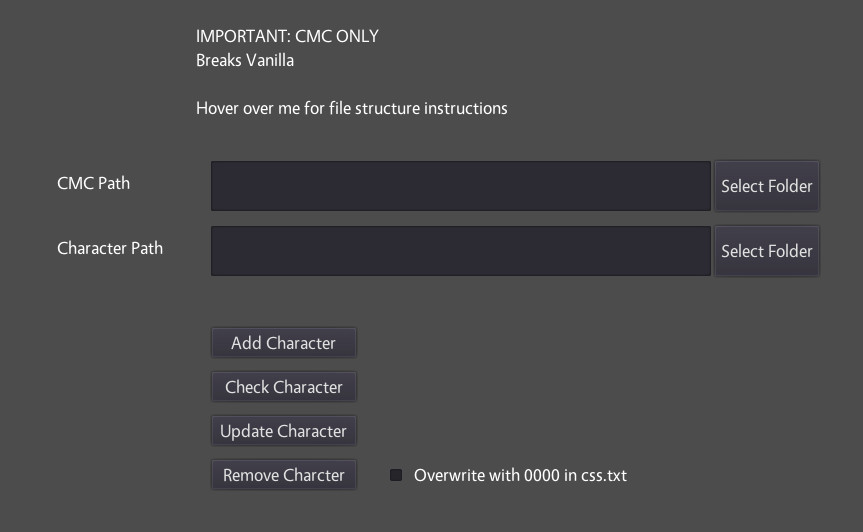Image resolution: width=863 pixels, height=532 pixels.
Task: Click the Check Character button
Action: 283,387
